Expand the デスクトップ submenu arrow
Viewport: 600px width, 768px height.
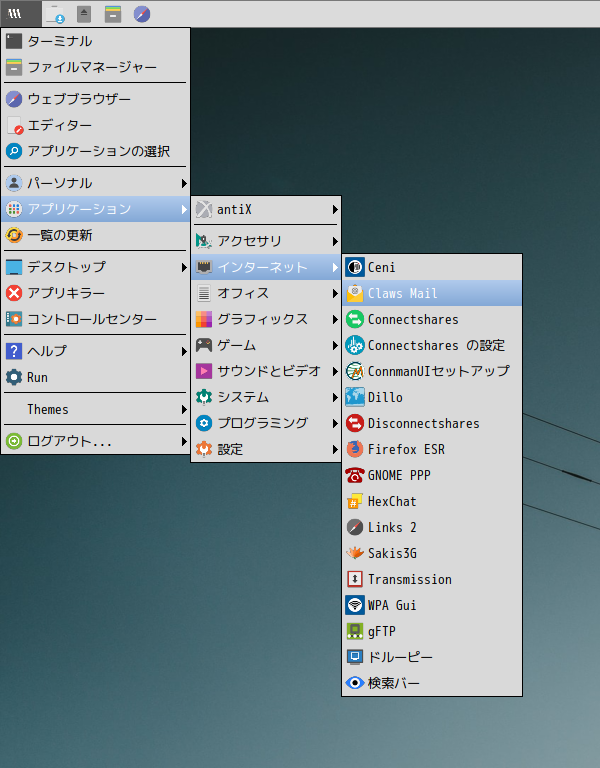point(184,267)
